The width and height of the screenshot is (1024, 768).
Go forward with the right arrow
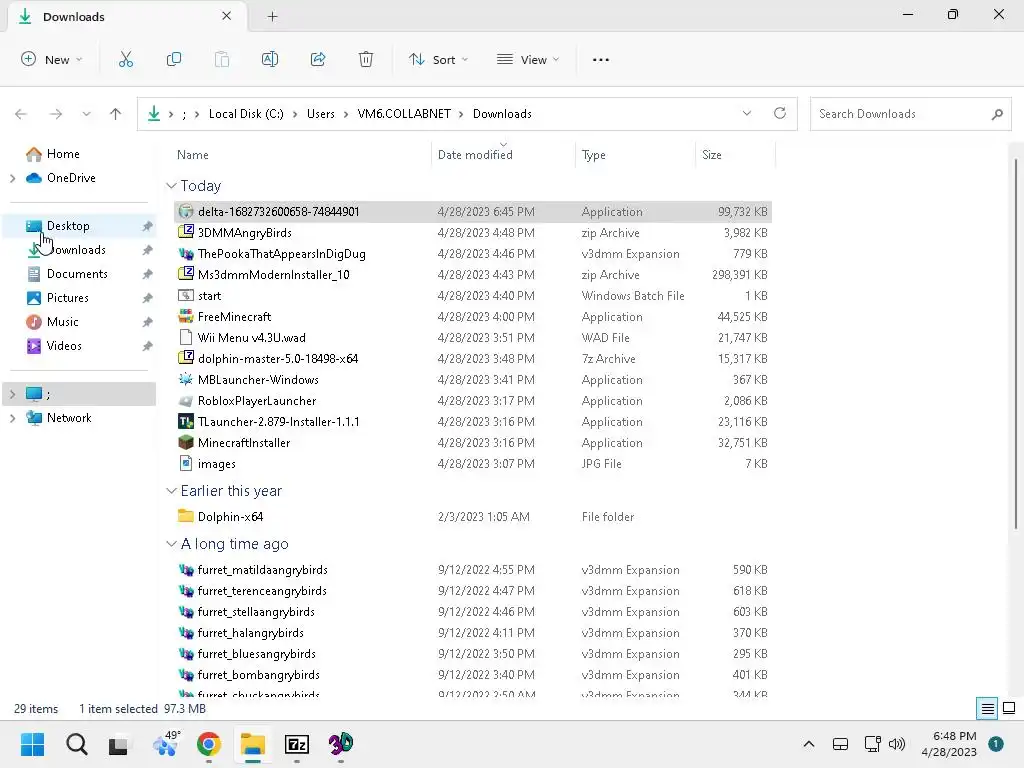pyautogui.click(x=56, y=114)
